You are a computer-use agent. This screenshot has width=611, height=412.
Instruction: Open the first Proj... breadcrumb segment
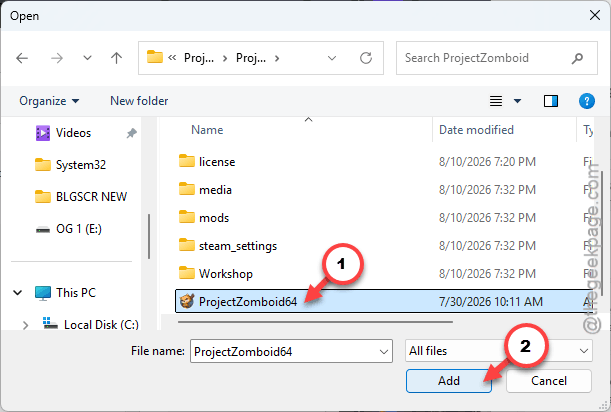click(x=199, y=58)
